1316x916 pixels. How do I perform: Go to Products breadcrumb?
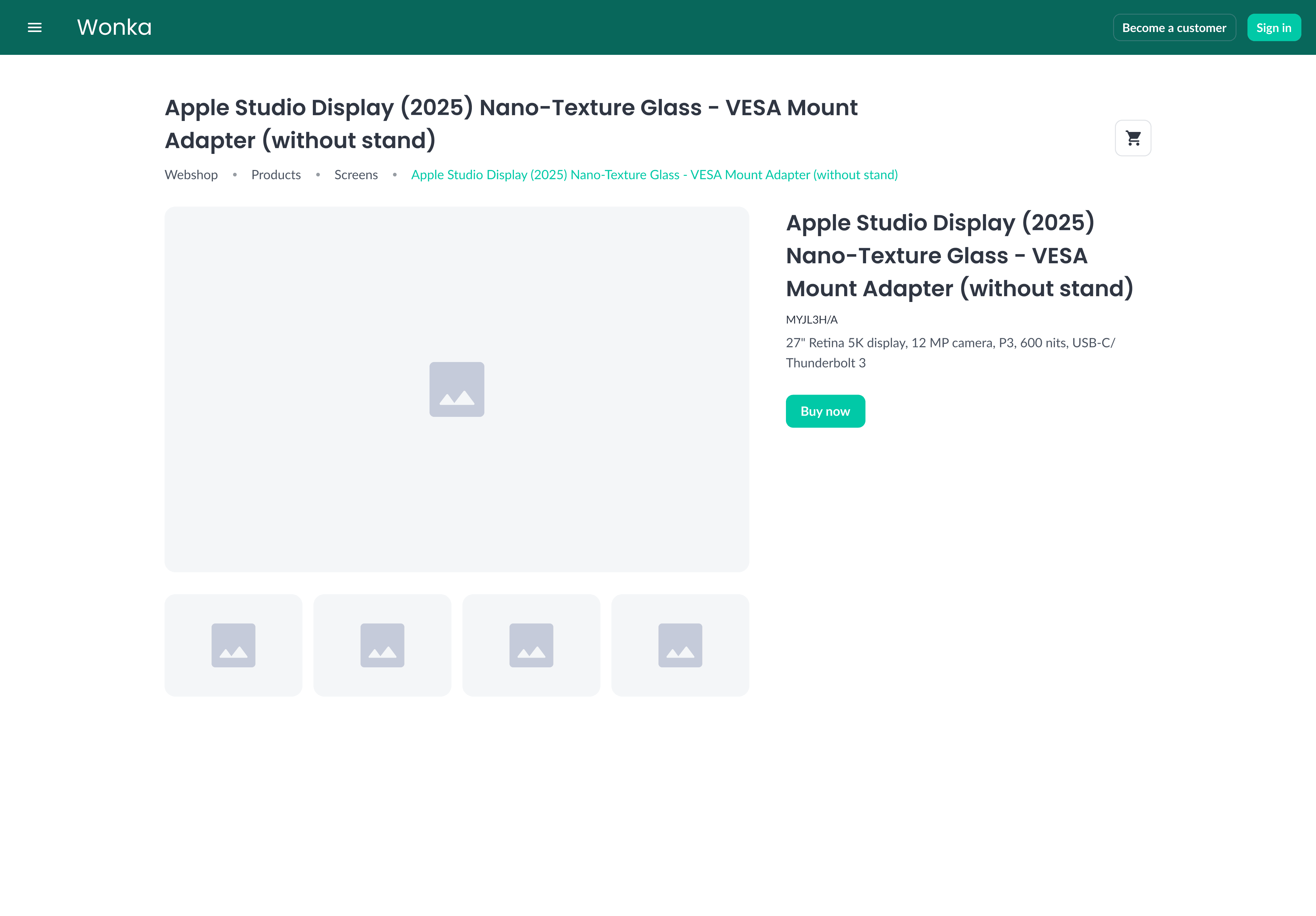(x=276, y=175)
